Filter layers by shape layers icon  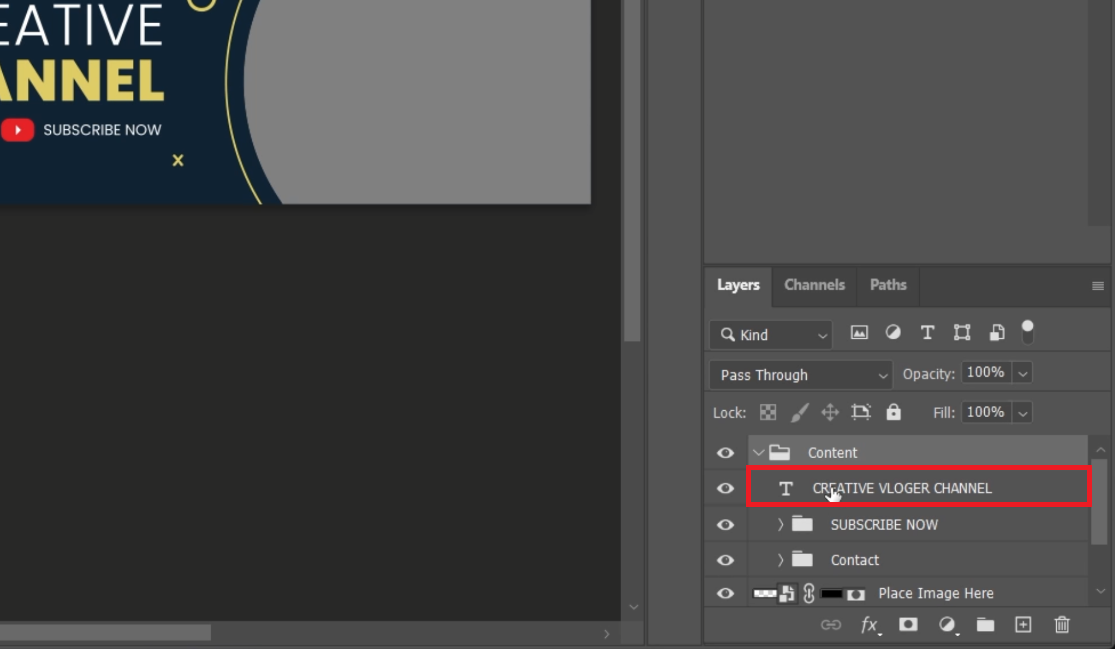pos(962,332)
